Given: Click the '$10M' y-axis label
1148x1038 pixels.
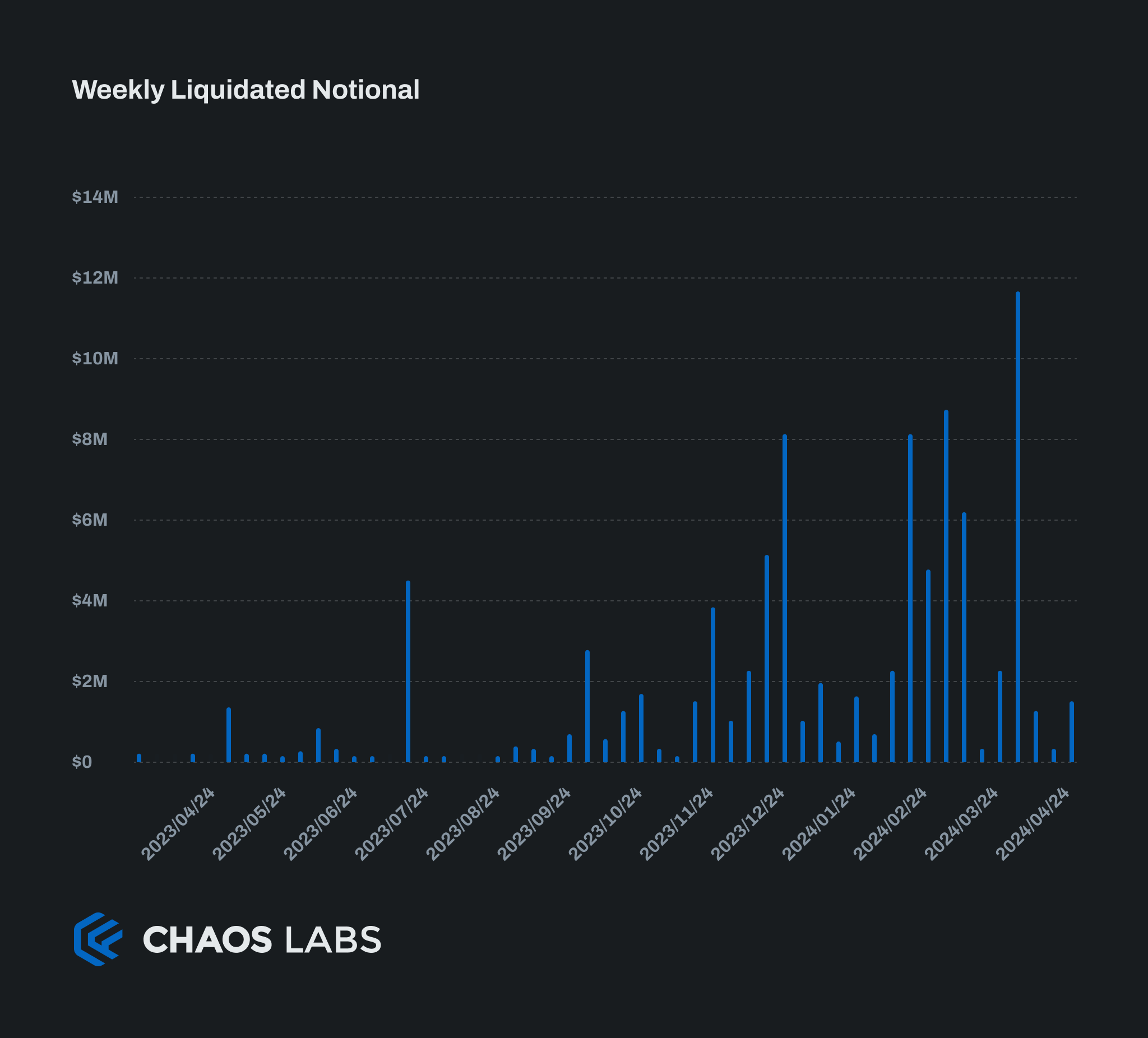Looking at the screenshot, I should pos(95,358).
